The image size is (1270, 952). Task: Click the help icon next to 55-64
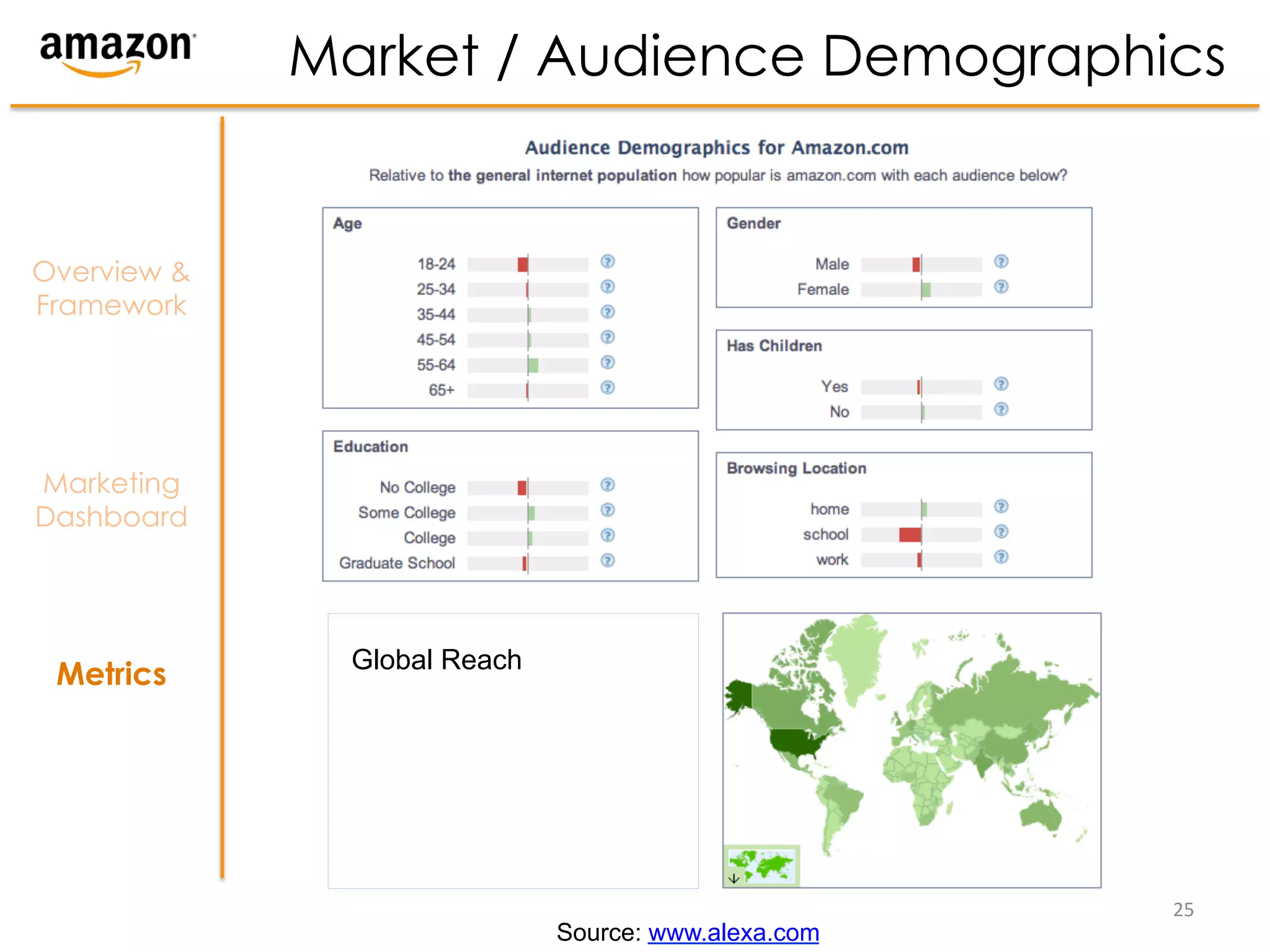(608, 363)
